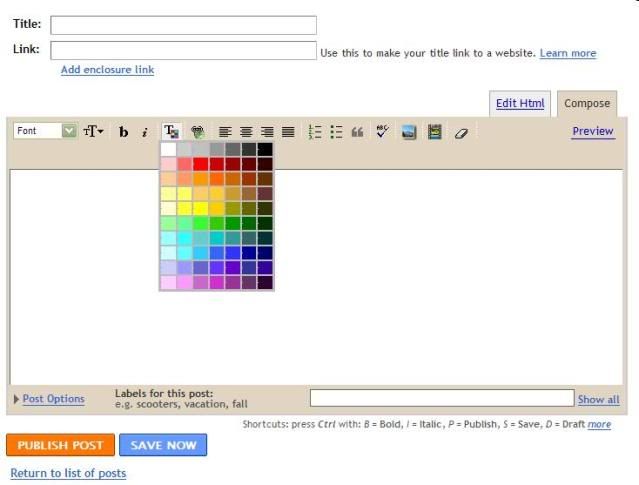
Task: Open the Font dropdown
Action: [x=45, y=131]
